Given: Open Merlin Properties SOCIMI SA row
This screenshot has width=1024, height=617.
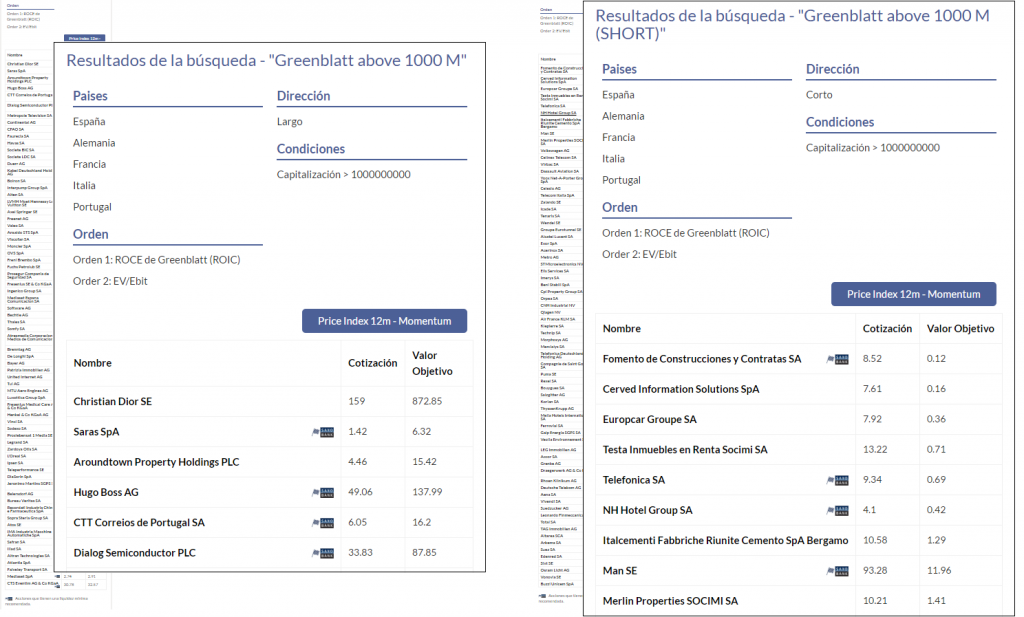Looking at the screenshot, I should point(670,601).
